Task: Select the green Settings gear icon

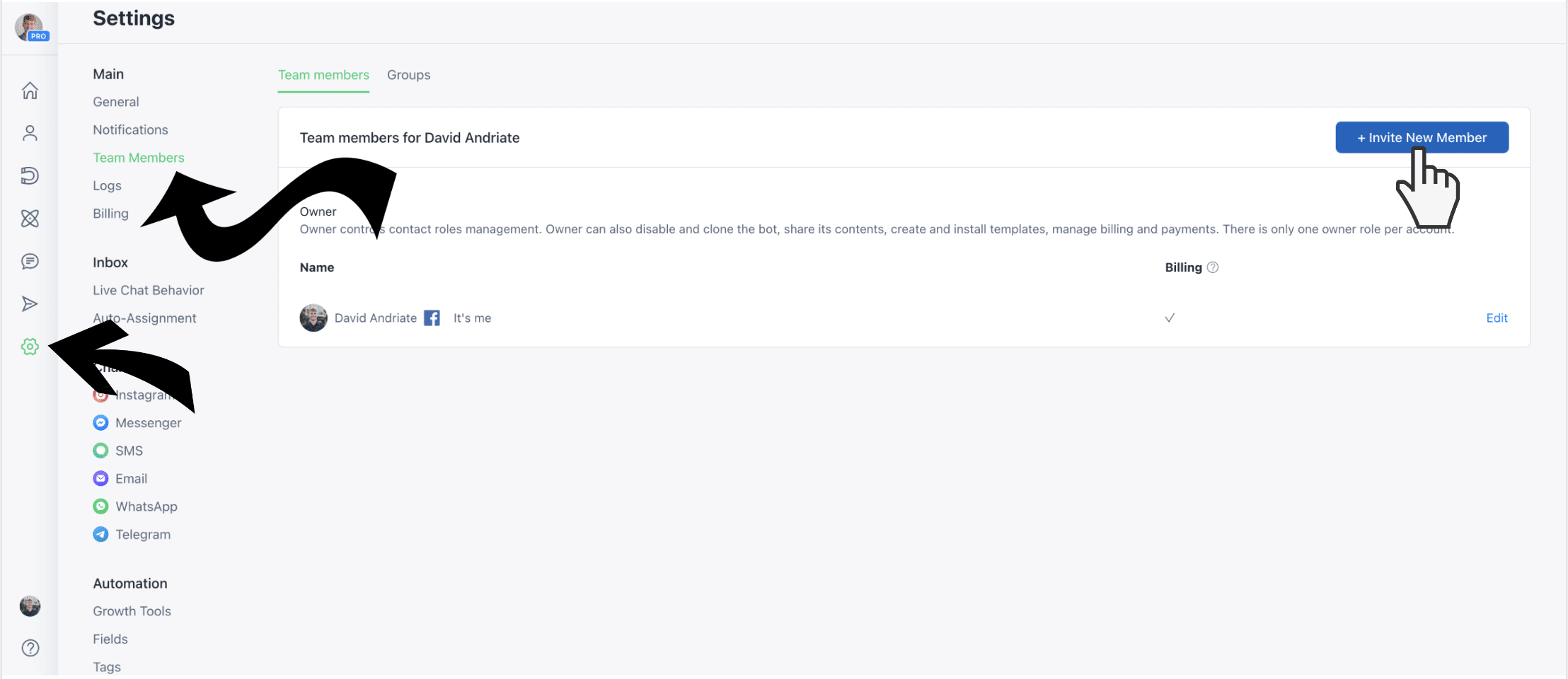Action: pyautogui.click(x=30, y=347)
